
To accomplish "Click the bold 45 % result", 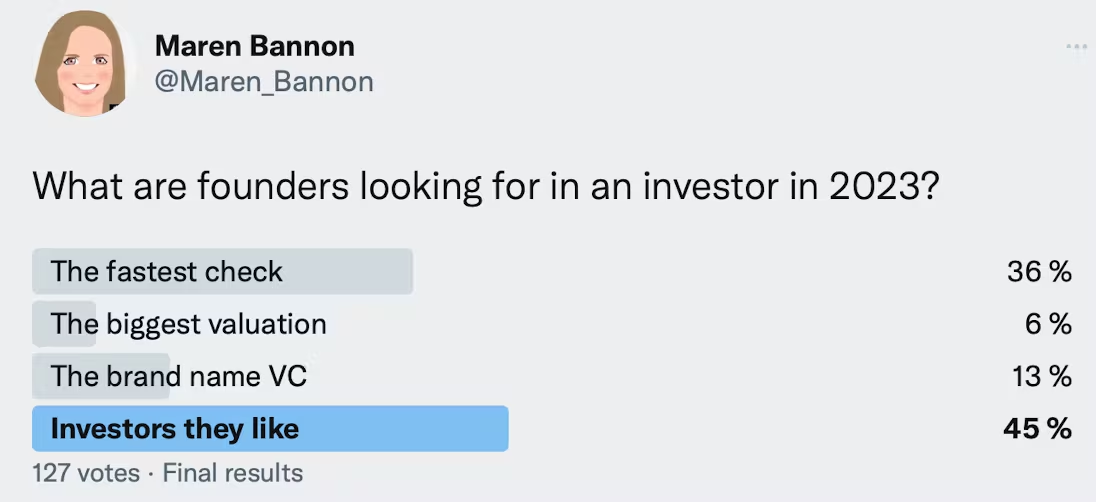I will 1038,429.
